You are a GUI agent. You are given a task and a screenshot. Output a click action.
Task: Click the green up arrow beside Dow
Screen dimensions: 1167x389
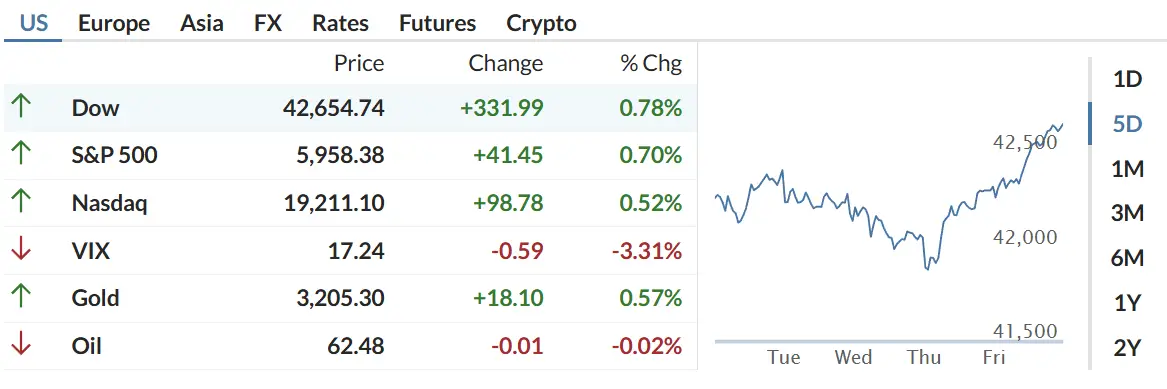tap(21, 108)
